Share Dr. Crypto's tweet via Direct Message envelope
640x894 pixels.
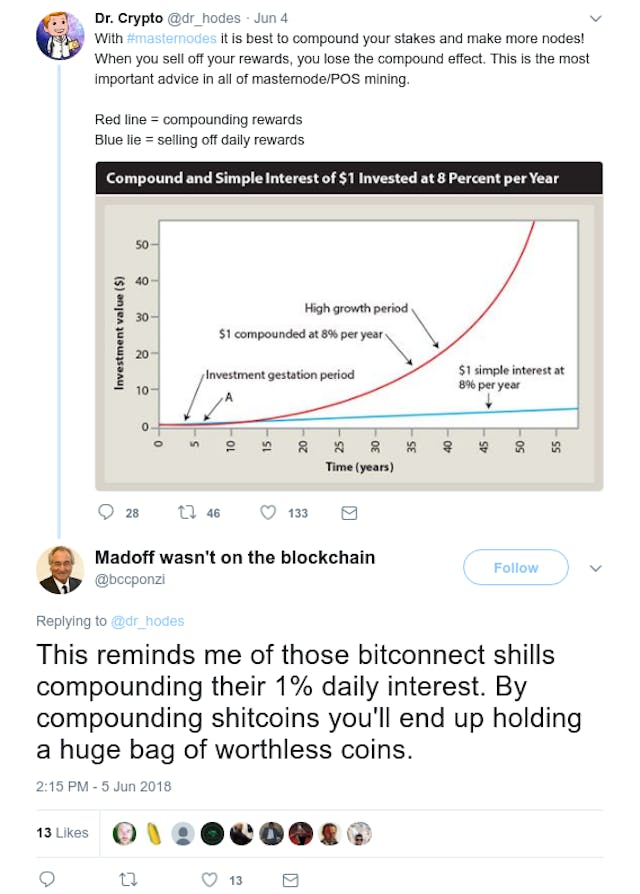click(348, 512)
